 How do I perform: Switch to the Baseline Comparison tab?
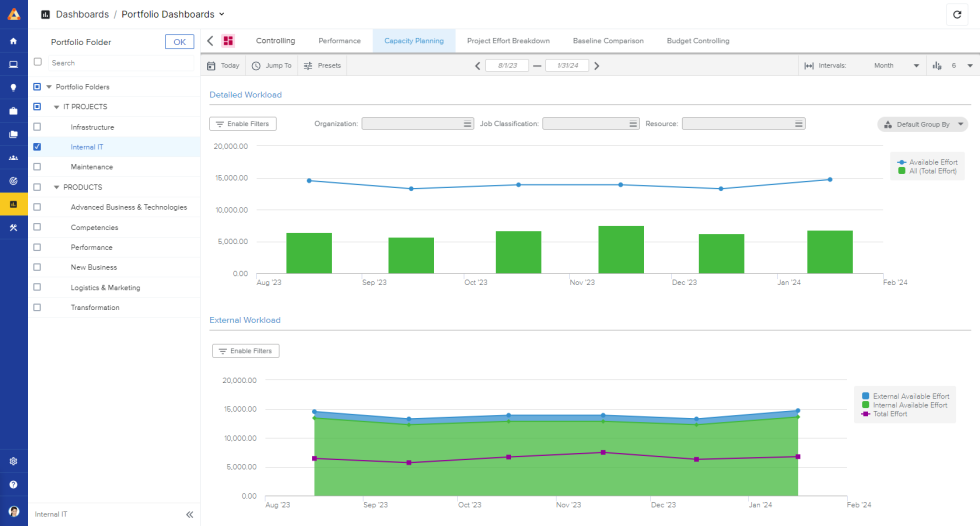[608, 41]
